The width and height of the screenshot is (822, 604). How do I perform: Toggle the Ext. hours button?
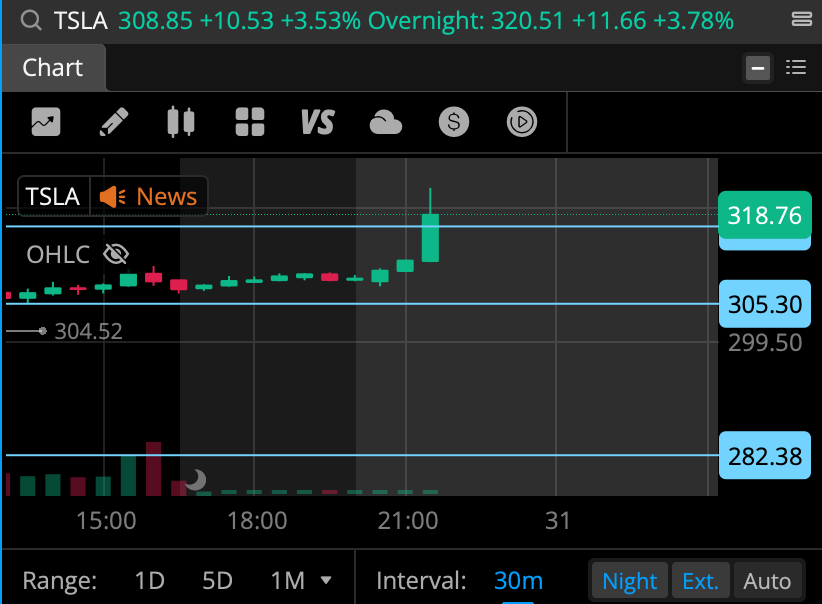point(700,581)
